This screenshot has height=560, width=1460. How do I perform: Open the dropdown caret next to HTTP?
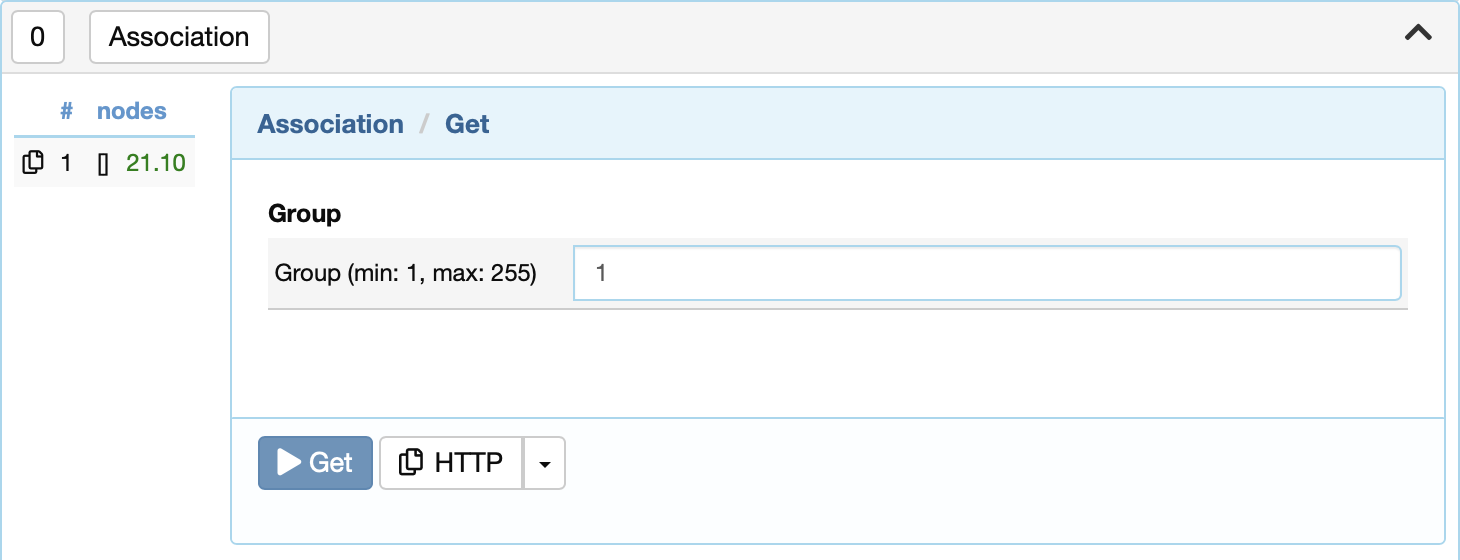click(545, 463)
